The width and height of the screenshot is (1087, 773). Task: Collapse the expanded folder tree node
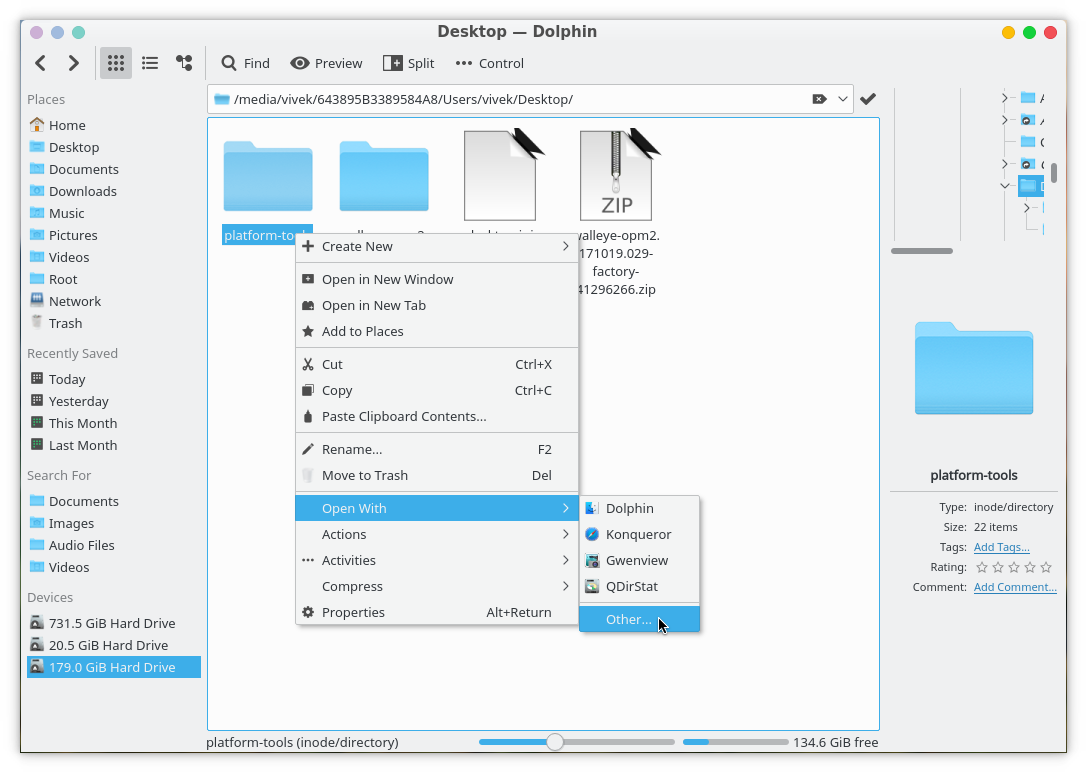(1005, 186)
